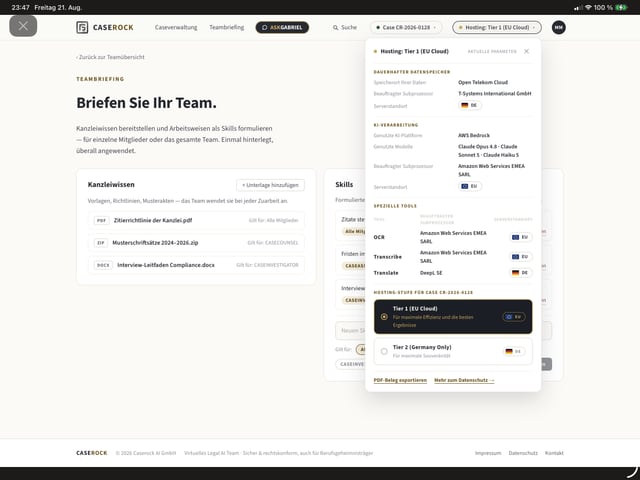This screenshot has width=640, height=480.
Task: Select Tier 1 (EU Cloud) radio button
Action: coord(384,317)
